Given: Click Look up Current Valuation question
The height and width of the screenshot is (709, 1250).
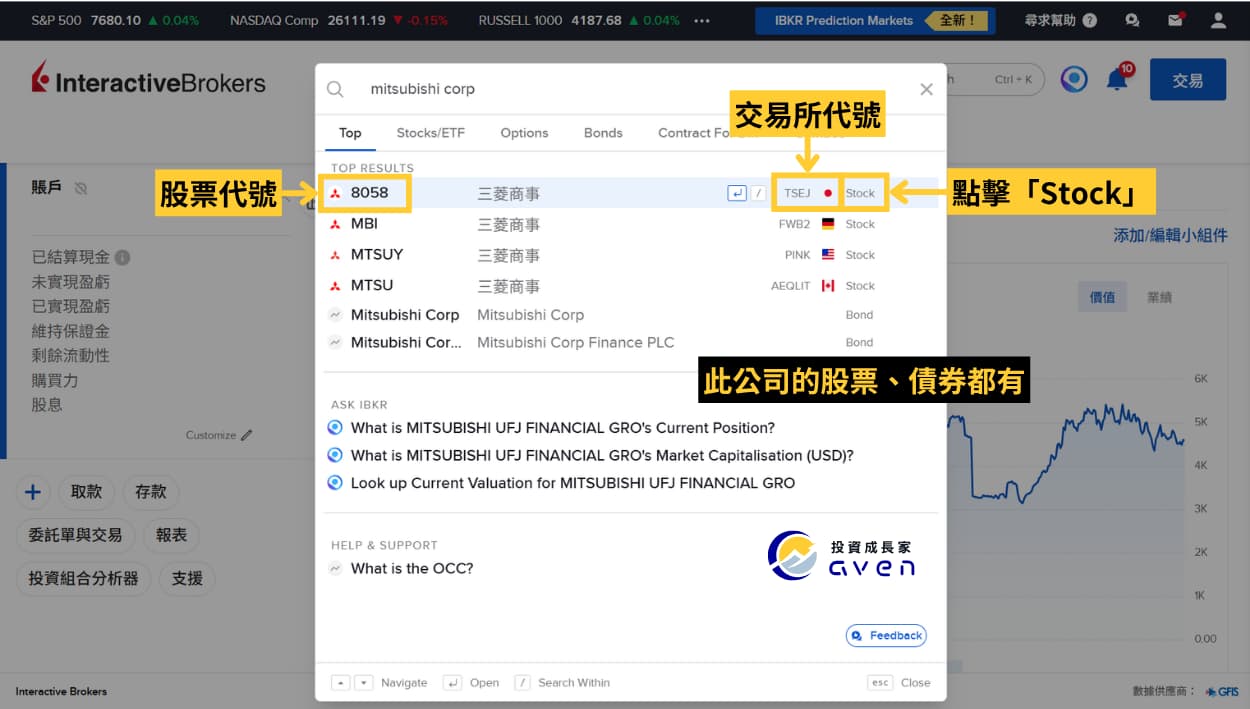Looking at the screenshot, I should [573, 483].
